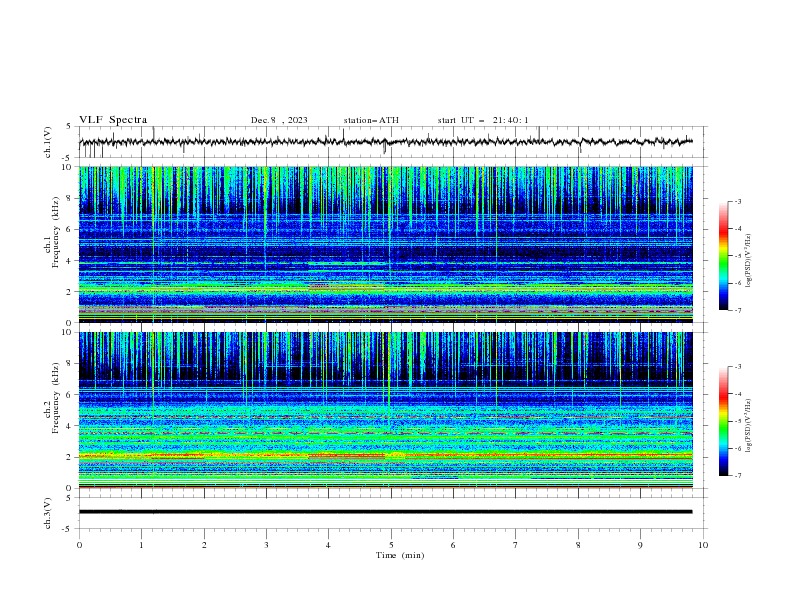Click the "-5" tick on the upper color bar
Screen dimensions: 792x612
click(x=737, y=256)
